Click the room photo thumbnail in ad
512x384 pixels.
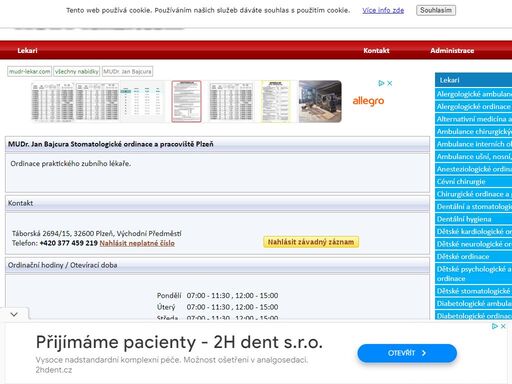click(x=320, y=101)
